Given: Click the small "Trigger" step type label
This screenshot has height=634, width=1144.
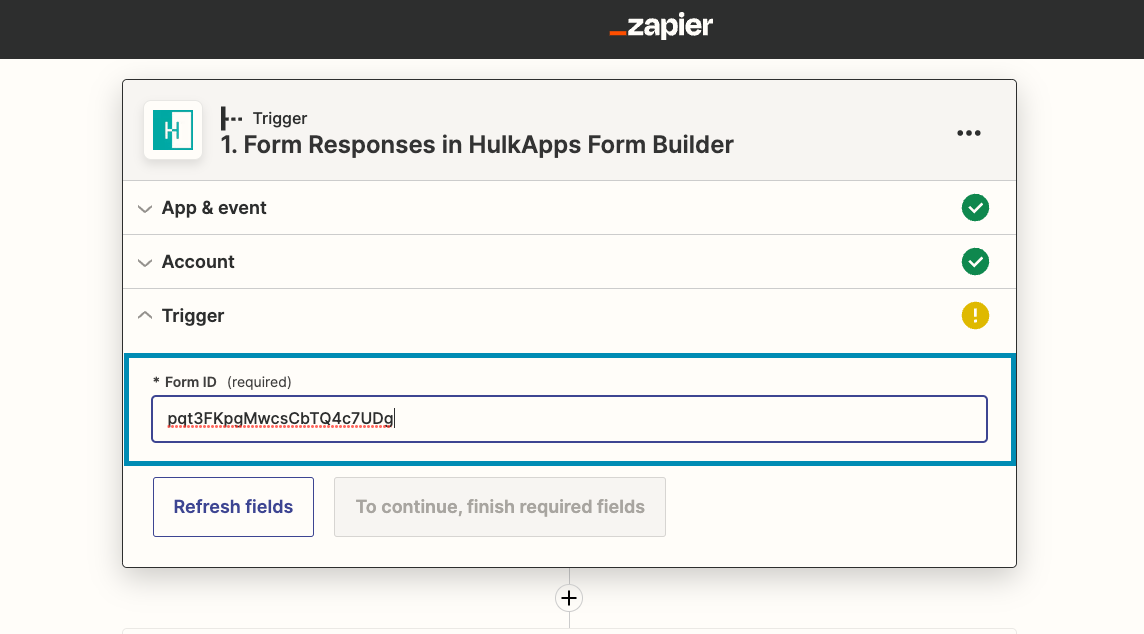Looking at the screenshot, I should click(279, 118).
